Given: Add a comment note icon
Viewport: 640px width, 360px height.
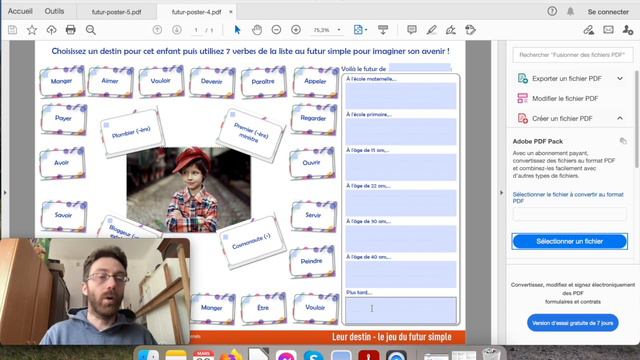Looking at the screenshot, I should (412, 29).
